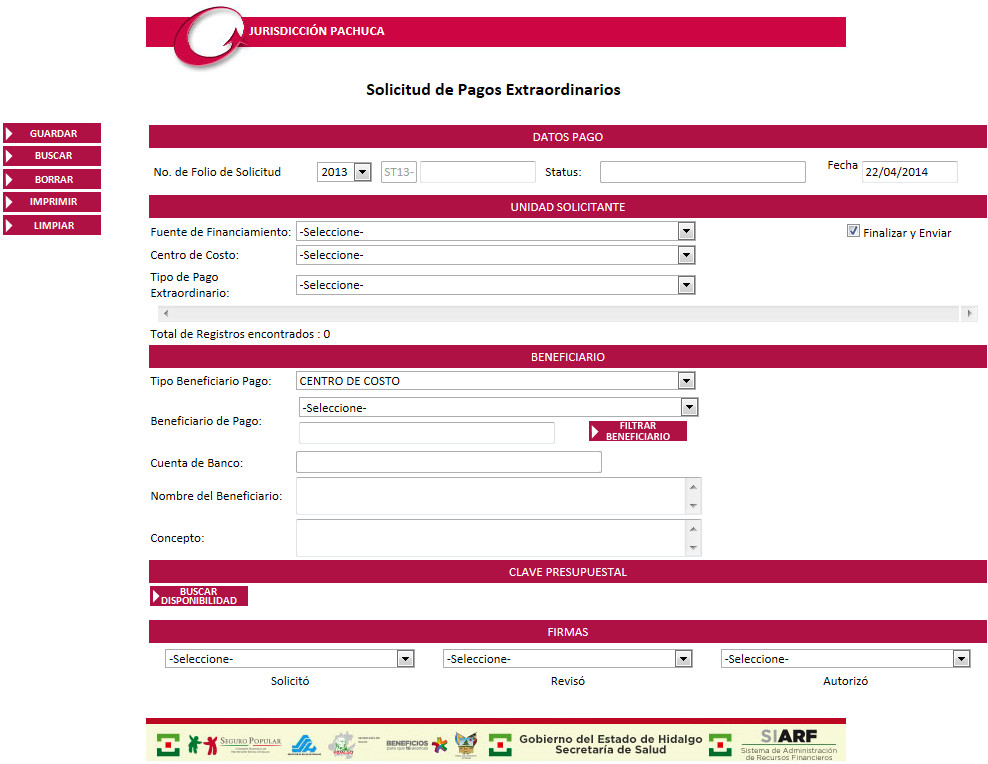Open Beneficiario de Pago dropdown
Screen dimensions: 988x764
point(498,408)
